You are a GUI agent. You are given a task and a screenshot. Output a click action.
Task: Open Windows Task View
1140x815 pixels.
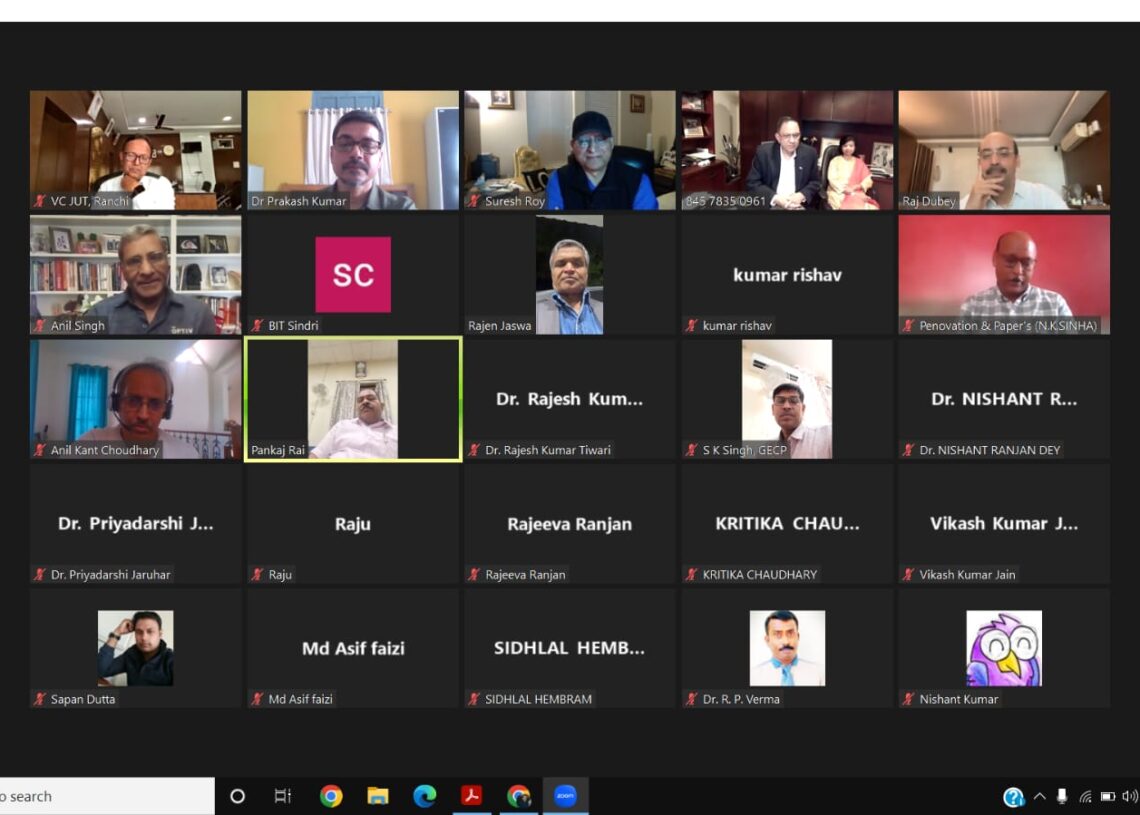[283, 796]
